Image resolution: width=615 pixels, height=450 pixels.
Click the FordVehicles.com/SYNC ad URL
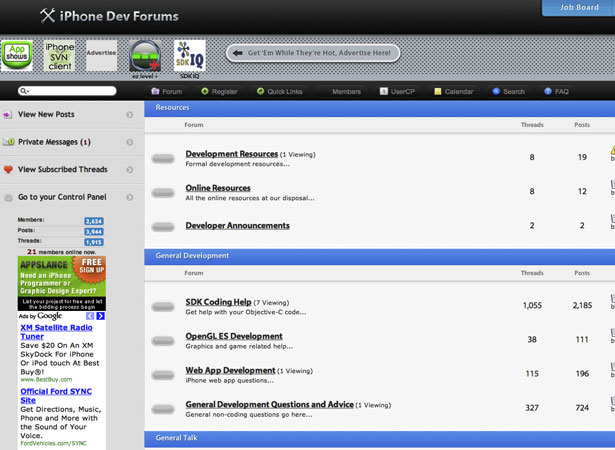coord(53,443)
